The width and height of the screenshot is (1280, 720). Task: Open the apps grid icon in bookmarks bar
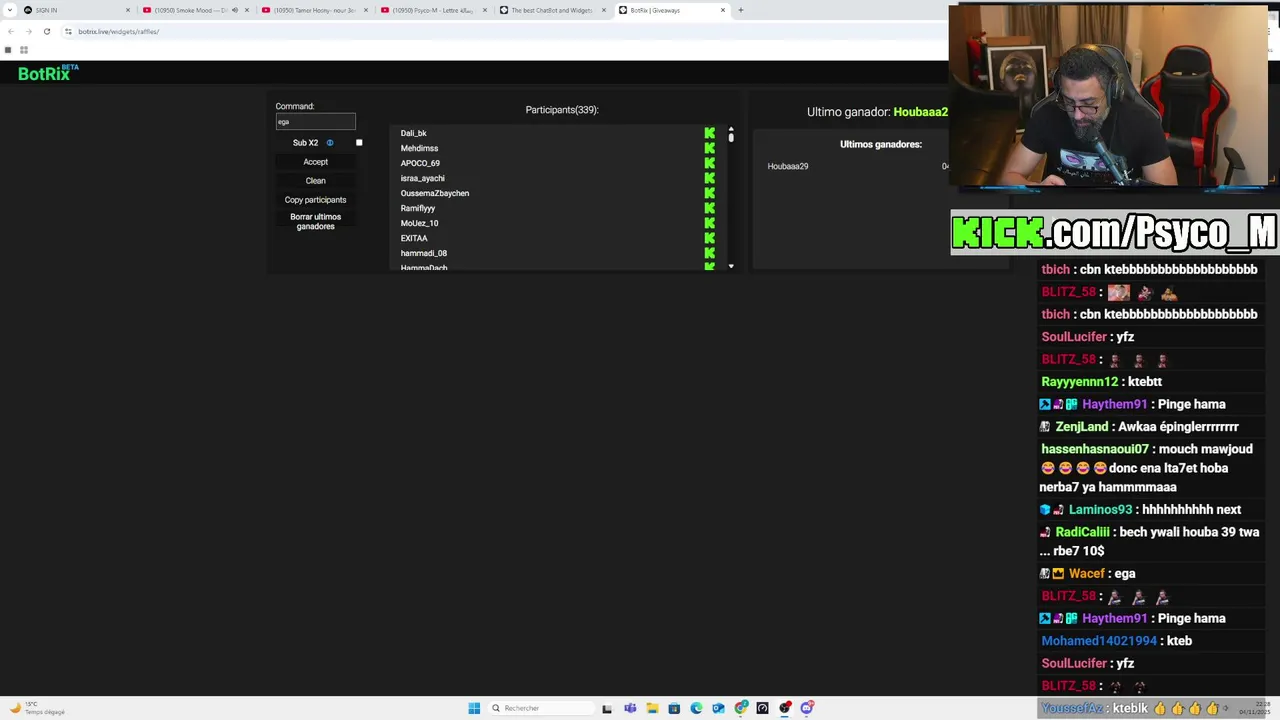pos(23,49)
